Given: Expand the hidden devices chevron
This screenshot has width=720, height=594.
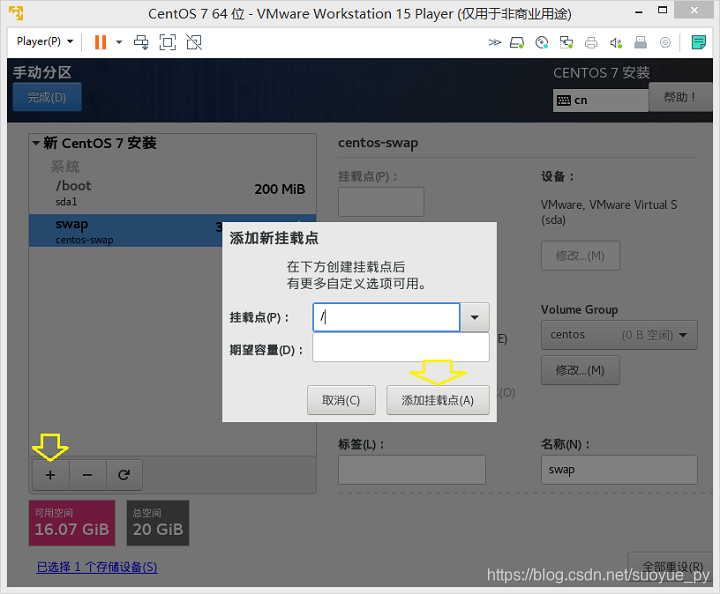Looking at the screenshot, I should click(x=495, y=43).
